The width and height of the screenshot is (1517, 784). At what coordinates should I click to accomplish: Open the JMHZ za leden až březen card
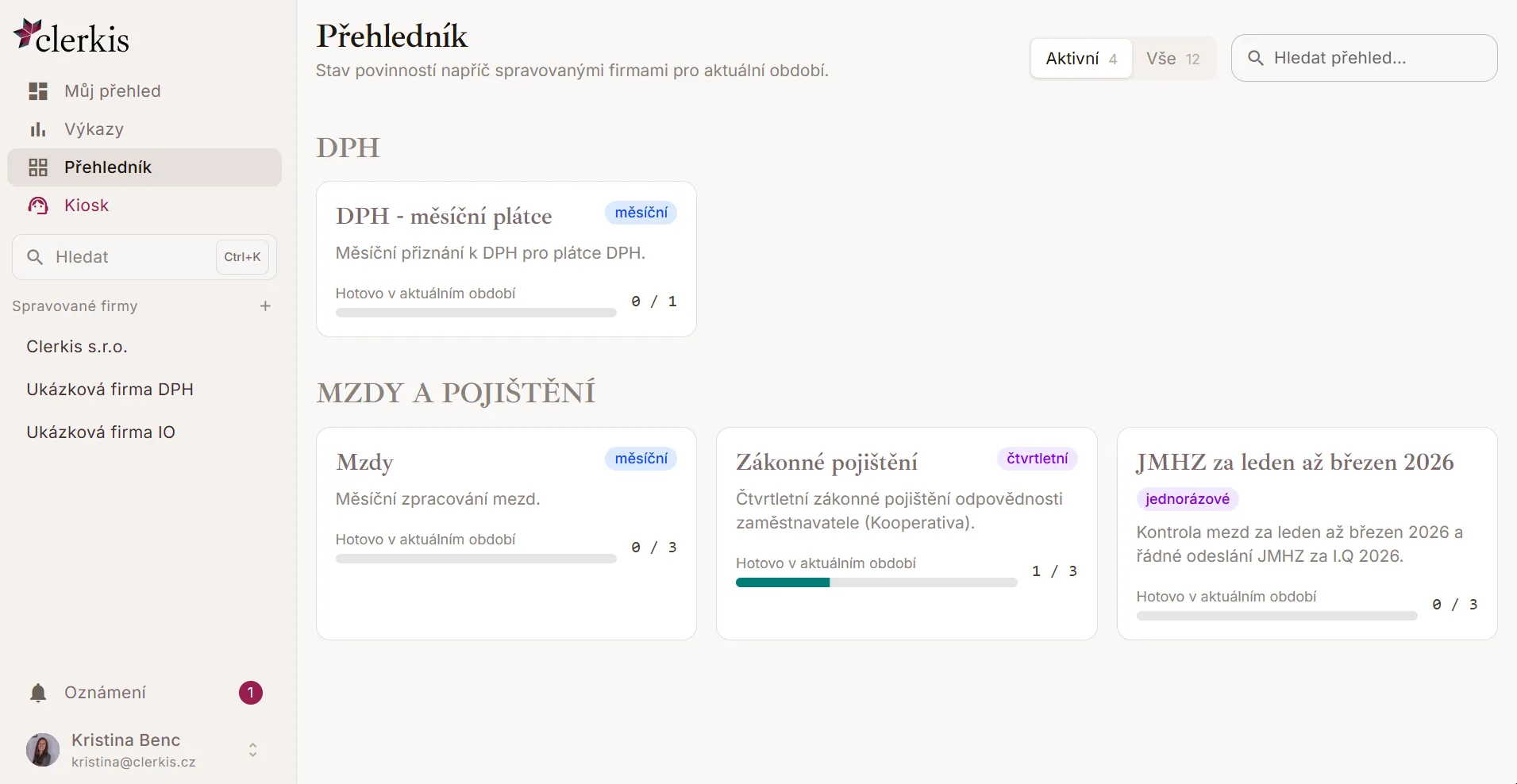coord(1307,534)
